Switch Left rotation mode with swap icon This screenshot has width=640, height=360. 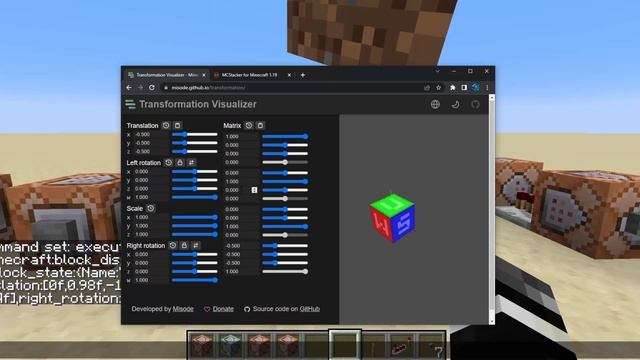click(191, 162)
